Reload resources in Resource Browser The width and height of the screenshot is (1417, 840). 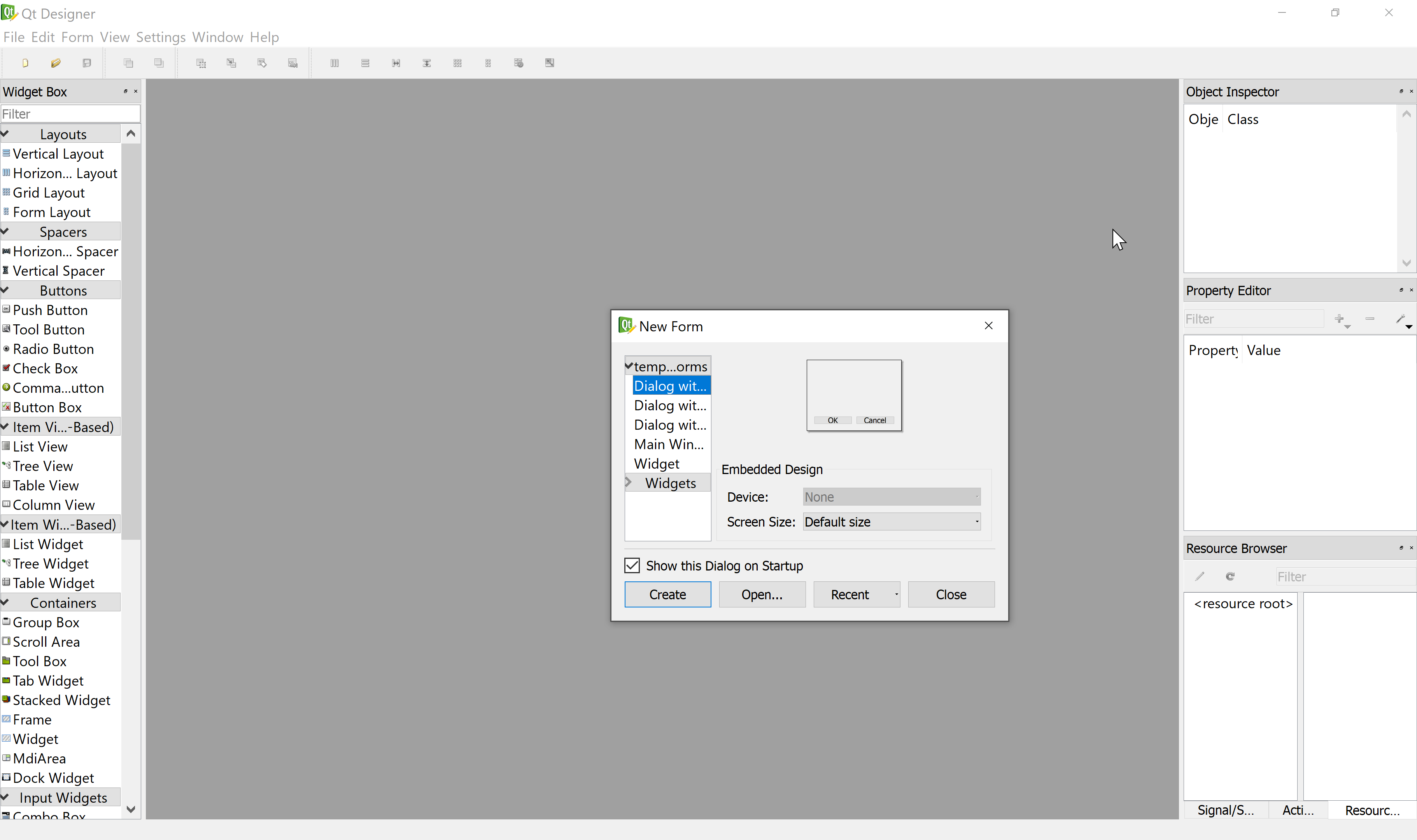click(x=1230, y=576)
